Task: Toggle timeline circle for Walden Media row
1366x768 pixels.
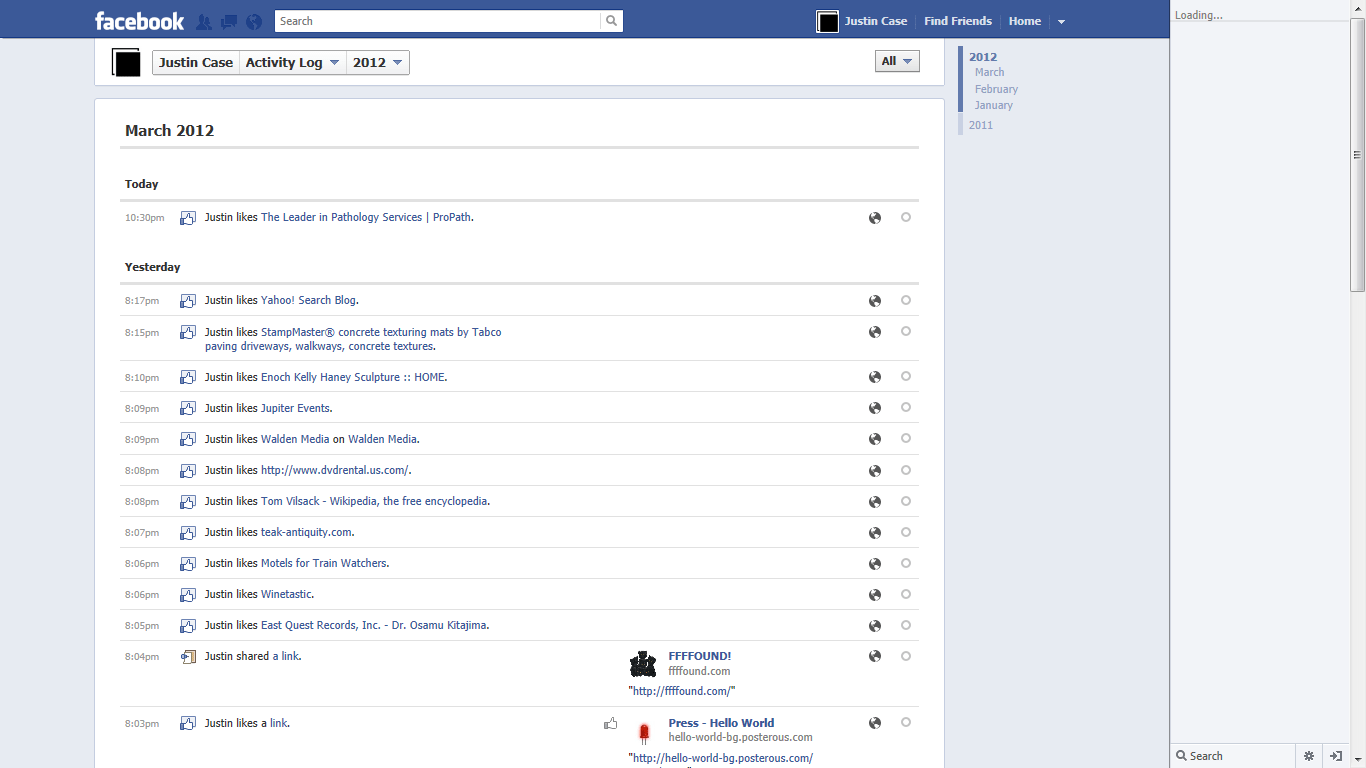Action: [x=906, y=438]
